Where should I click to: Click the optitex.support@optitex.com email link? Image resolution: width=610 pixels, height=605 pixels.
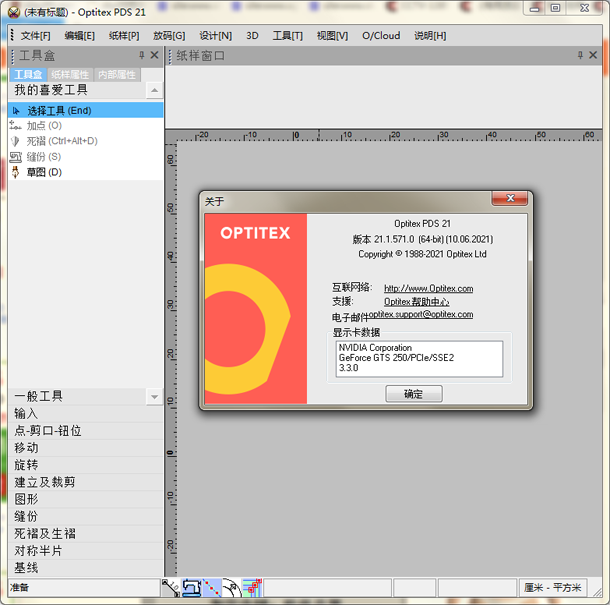point(421,314)
